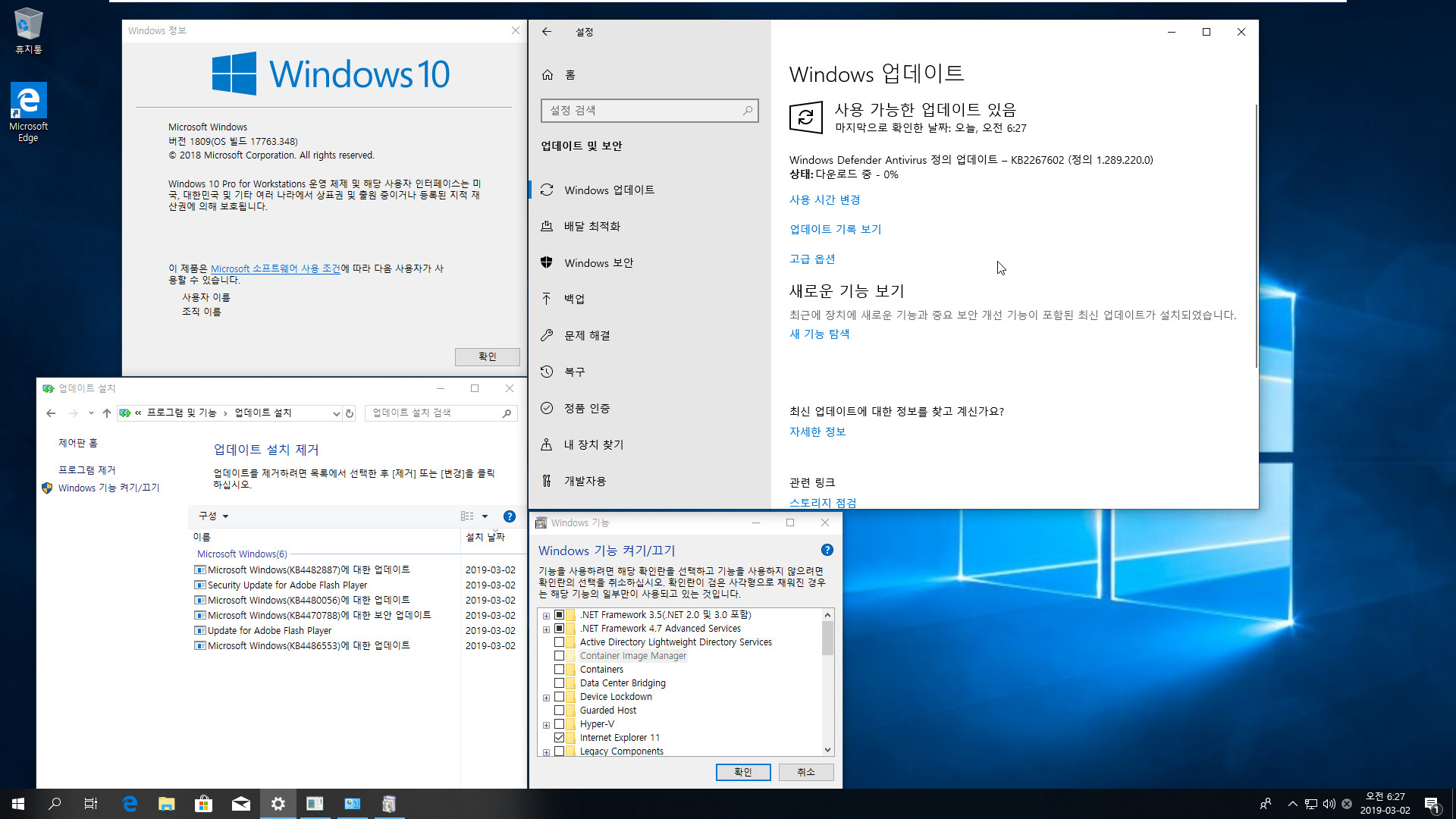
Task: Open view options dropdown in 업데이트 설치
Action: click(485, 516)
